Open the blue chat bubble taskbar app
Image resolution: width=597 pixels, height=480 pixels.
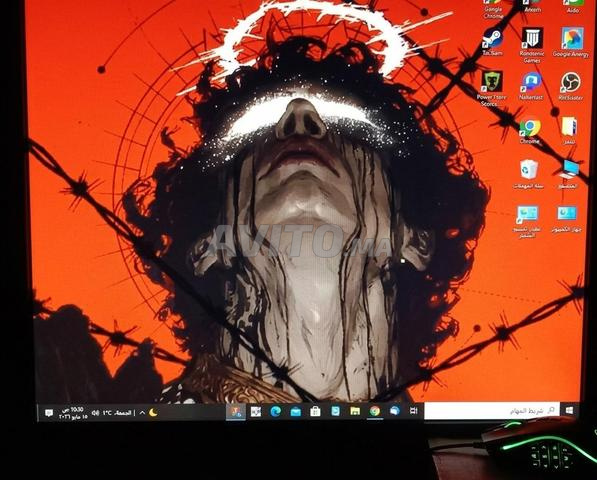tap(395, 411)
